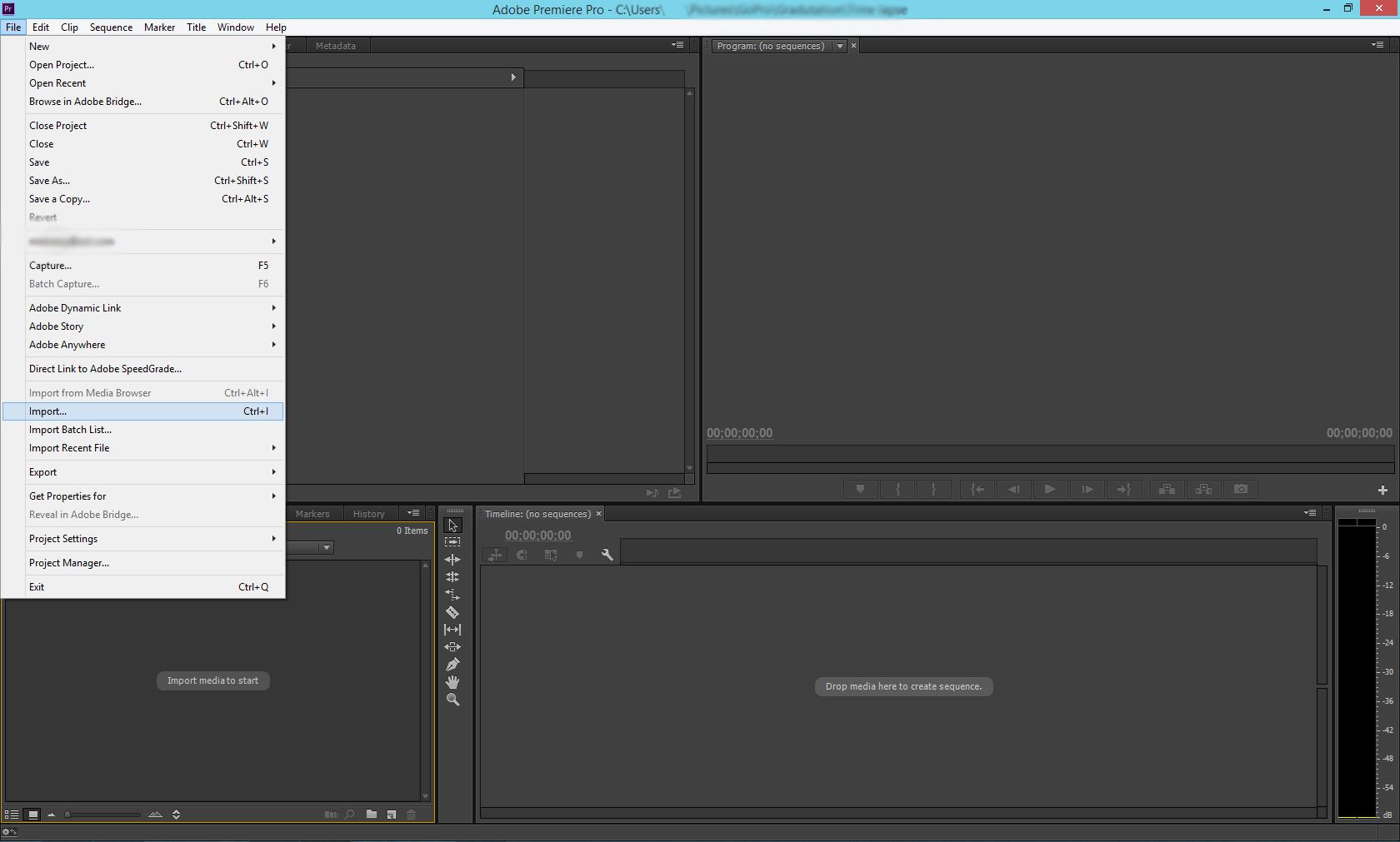
Task: Open the Project panel group menu
Action: click(x=413, y=513)
